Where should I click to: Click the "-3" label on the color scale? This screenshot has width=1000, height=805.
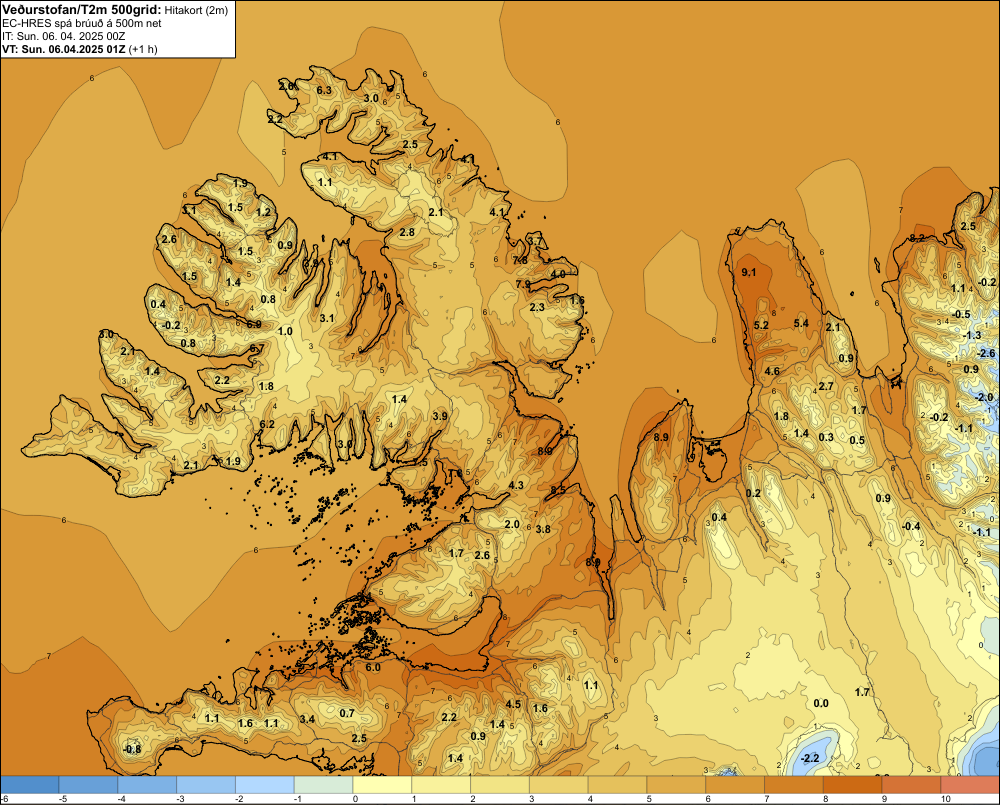click(180, 799)
